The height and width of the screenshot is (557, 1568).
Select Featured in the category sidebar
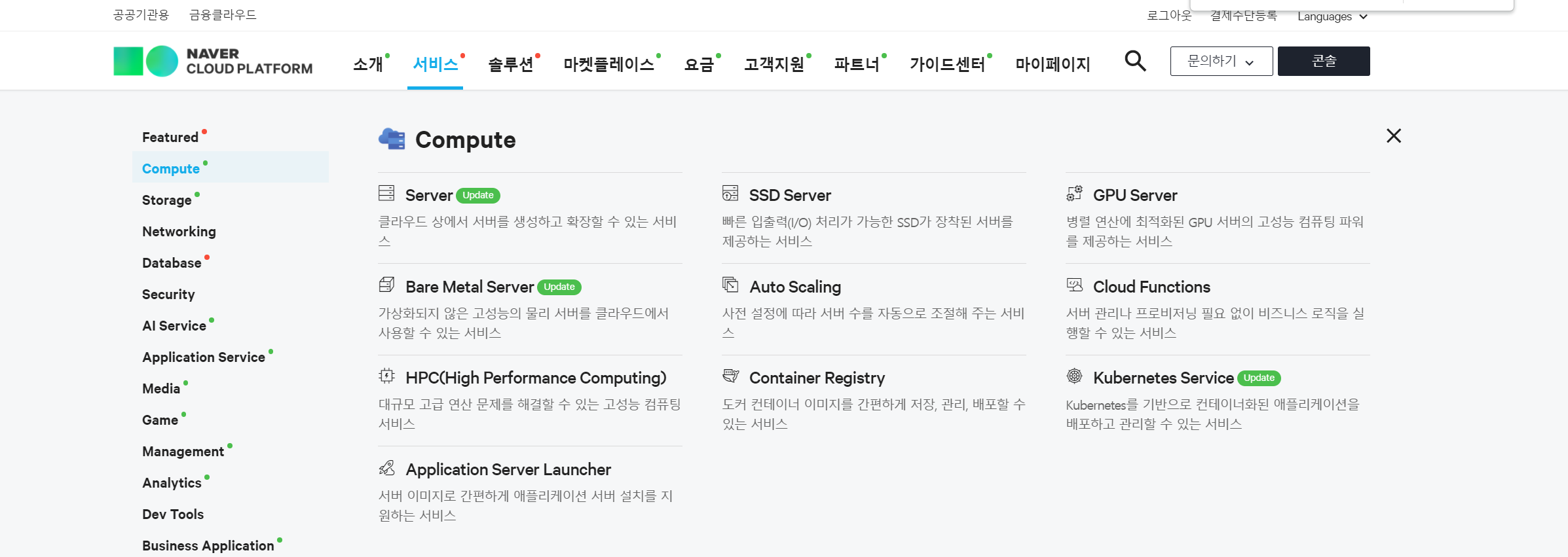pyautogui.click(x=170, y=137)
